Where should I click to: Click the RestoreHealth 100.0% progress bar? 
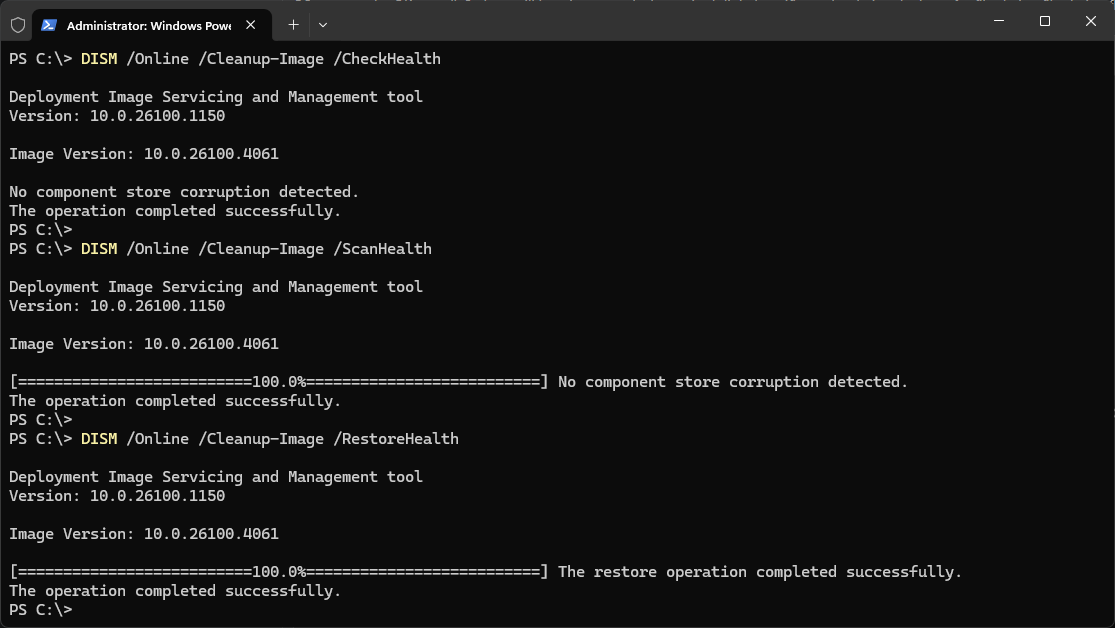point(278,572)
